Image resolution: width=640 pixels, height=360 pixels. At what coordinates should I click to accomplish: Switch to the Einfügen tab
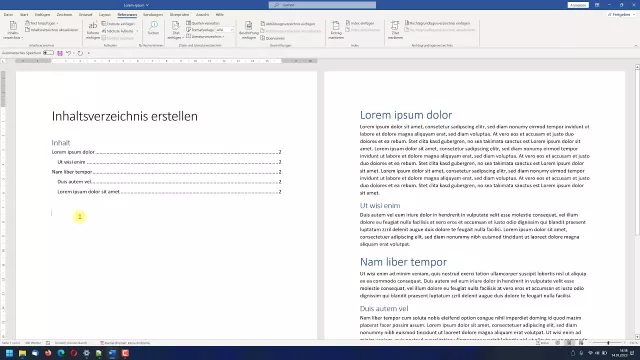tap(42, 14)
